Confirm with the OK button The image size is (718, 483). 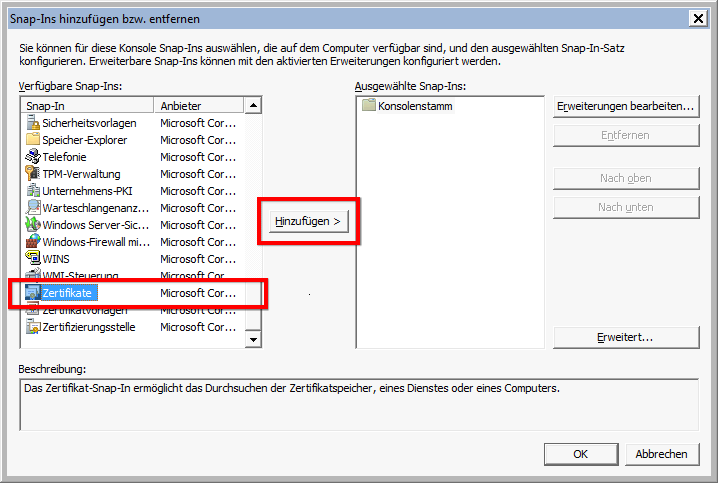point(580,454)
